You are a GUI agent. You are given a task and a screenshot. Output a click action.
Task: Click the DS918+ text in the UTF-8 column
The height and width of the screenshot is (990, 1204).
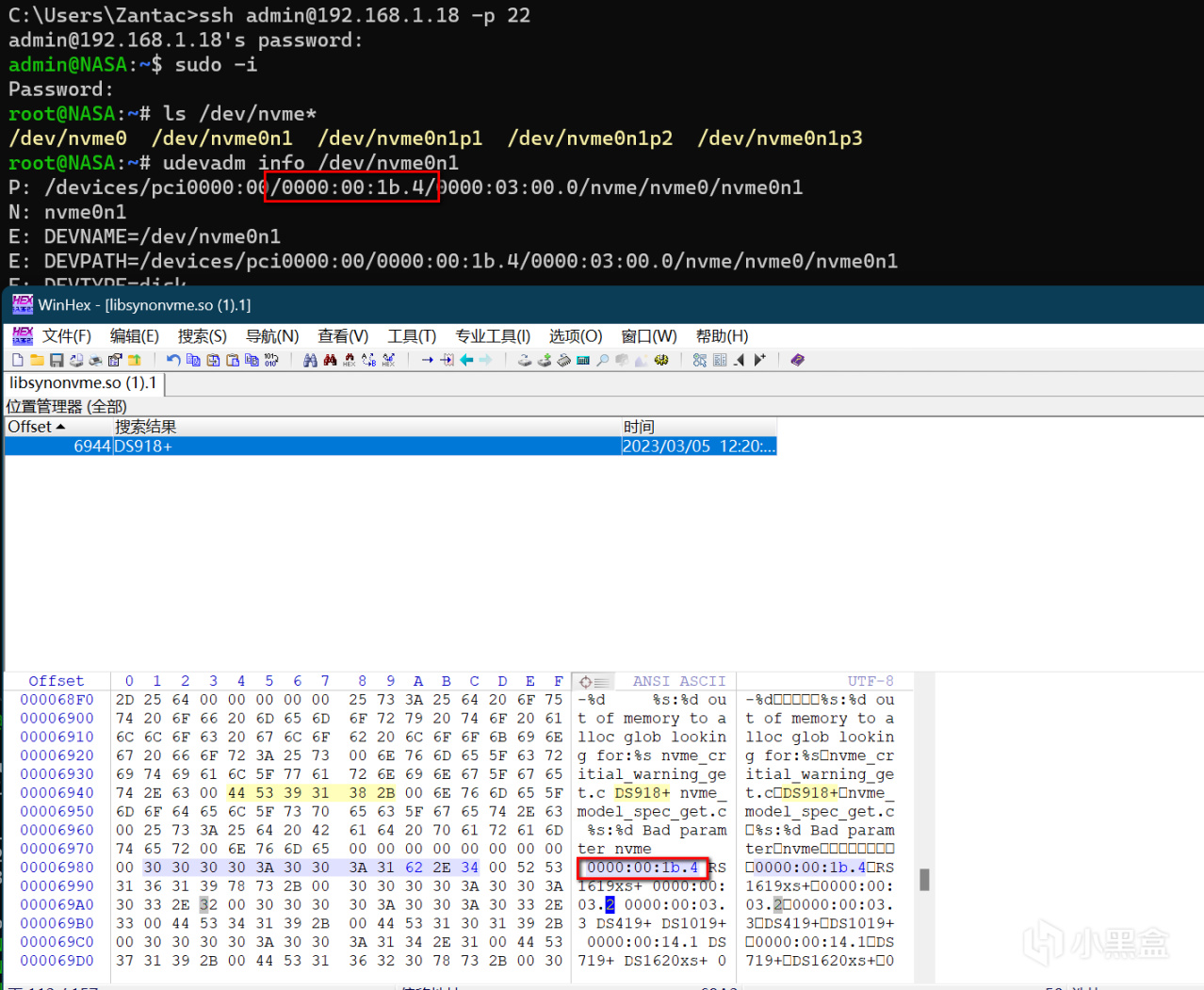(810, 793)
